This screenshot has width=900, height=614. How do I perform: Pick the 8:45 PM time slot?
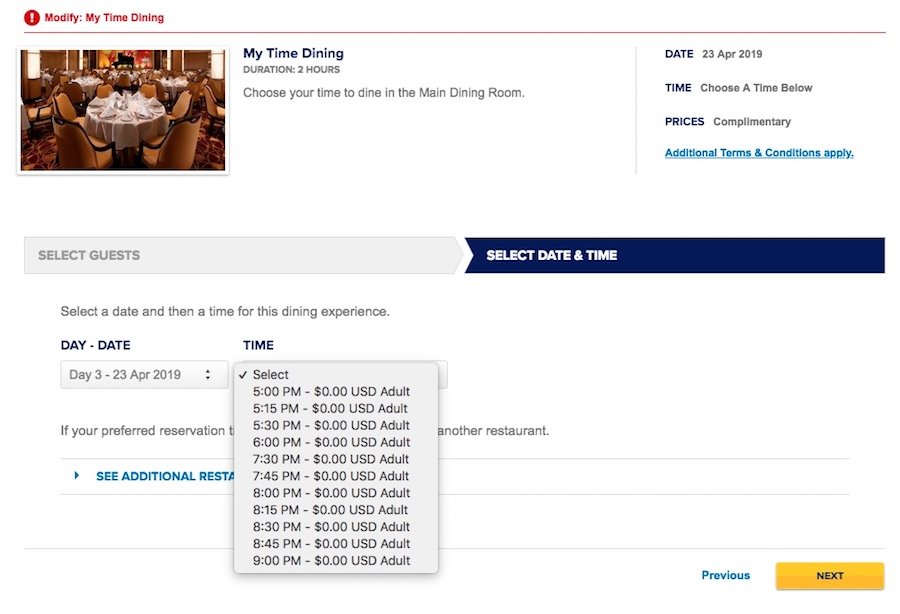pyautogui.click(x=336, y=544)
